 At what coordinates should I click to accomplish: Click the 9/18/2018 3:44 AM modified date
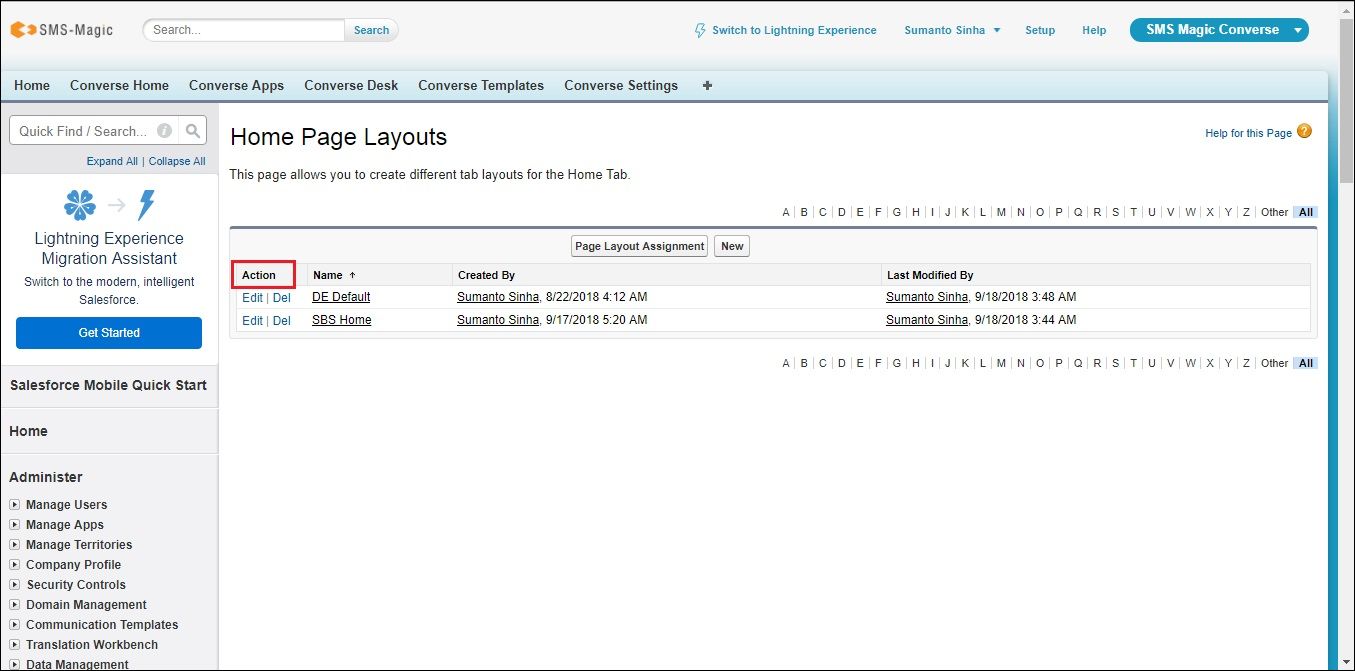coord(1026,321)
